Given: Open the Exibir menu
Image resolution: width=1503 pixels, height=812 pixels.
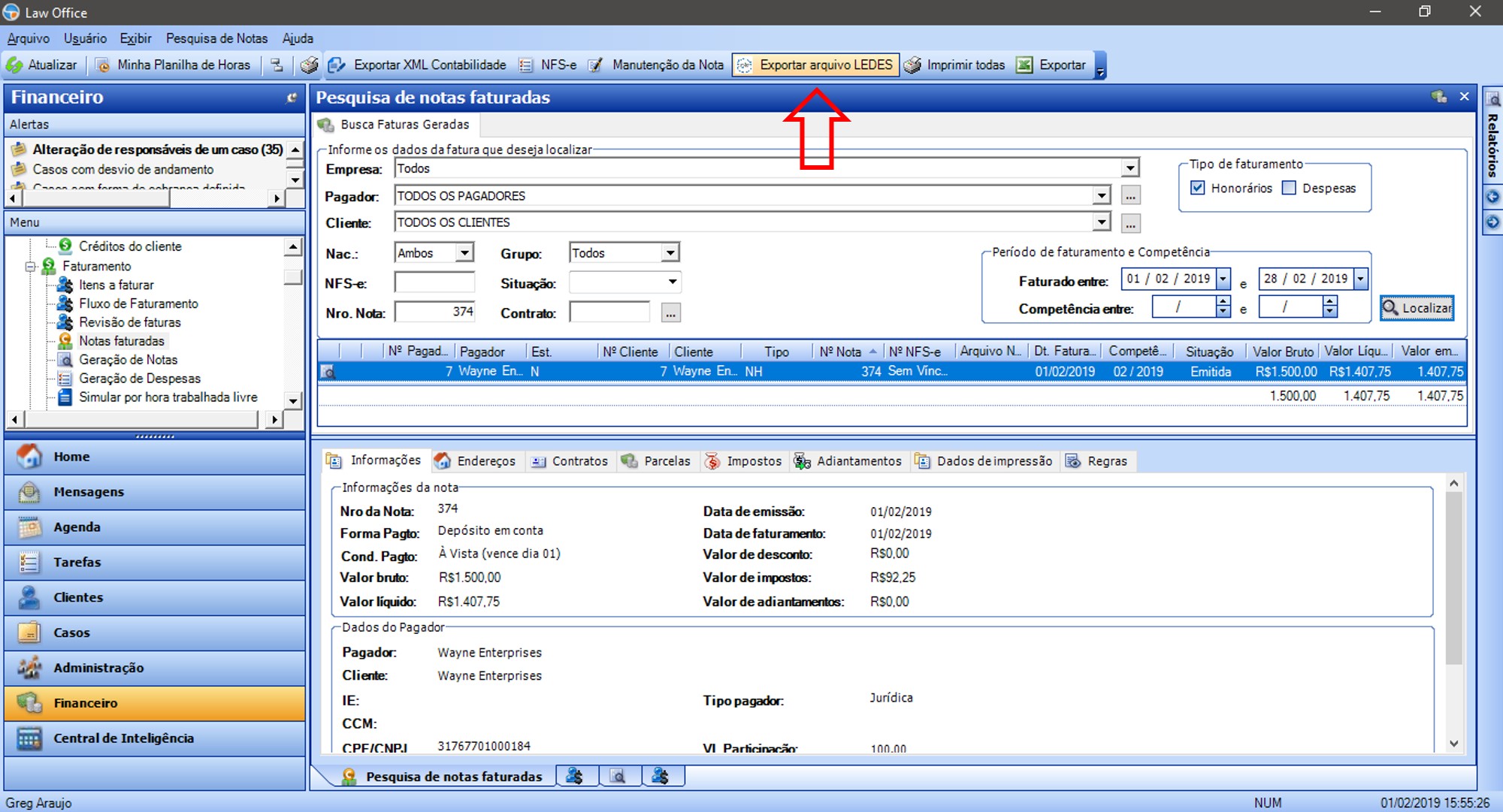Looking at the screenshot, I should [135, 38].
